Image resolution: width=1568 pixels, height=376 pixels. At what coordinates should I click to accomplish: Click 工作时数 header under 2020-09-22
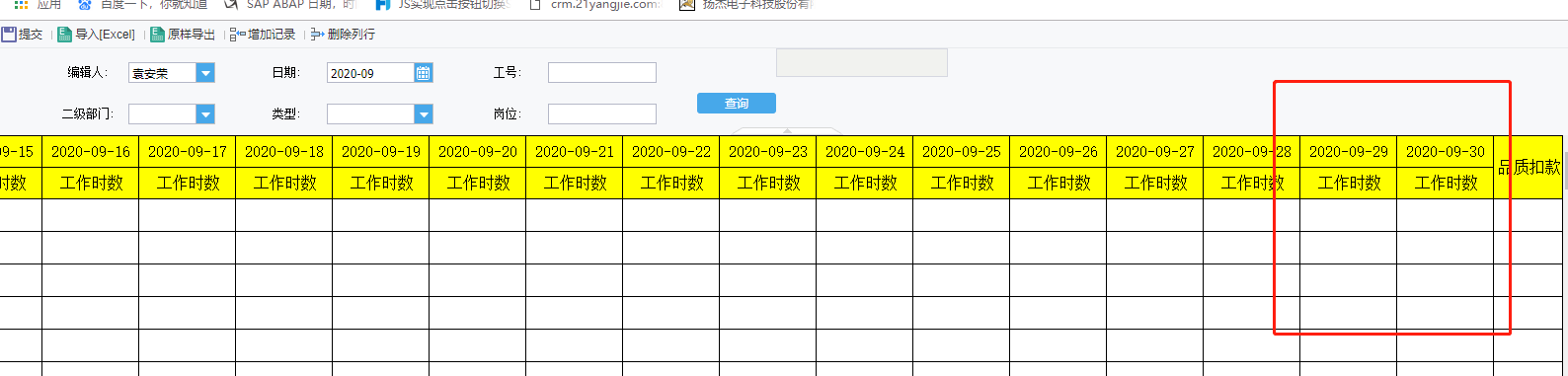[x=671, y=184]
